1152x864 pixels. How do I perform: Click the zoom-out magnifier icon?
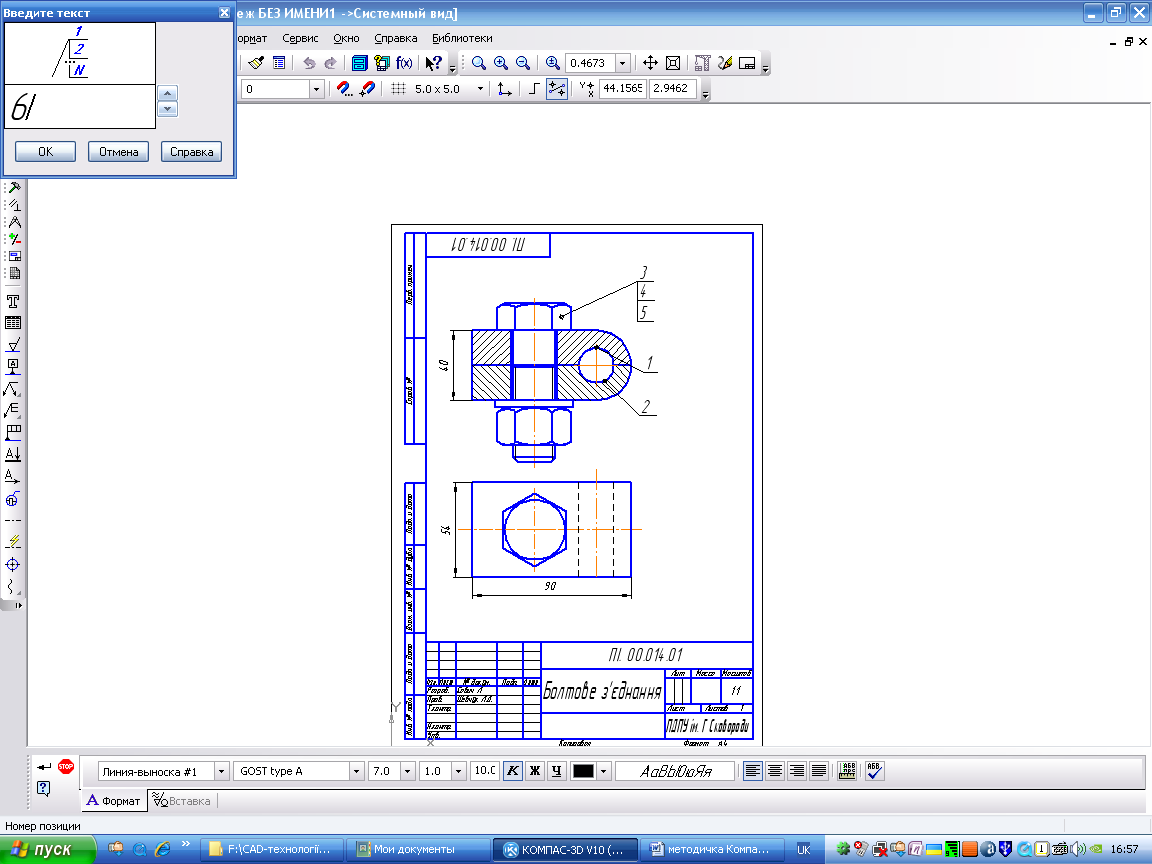522,63
